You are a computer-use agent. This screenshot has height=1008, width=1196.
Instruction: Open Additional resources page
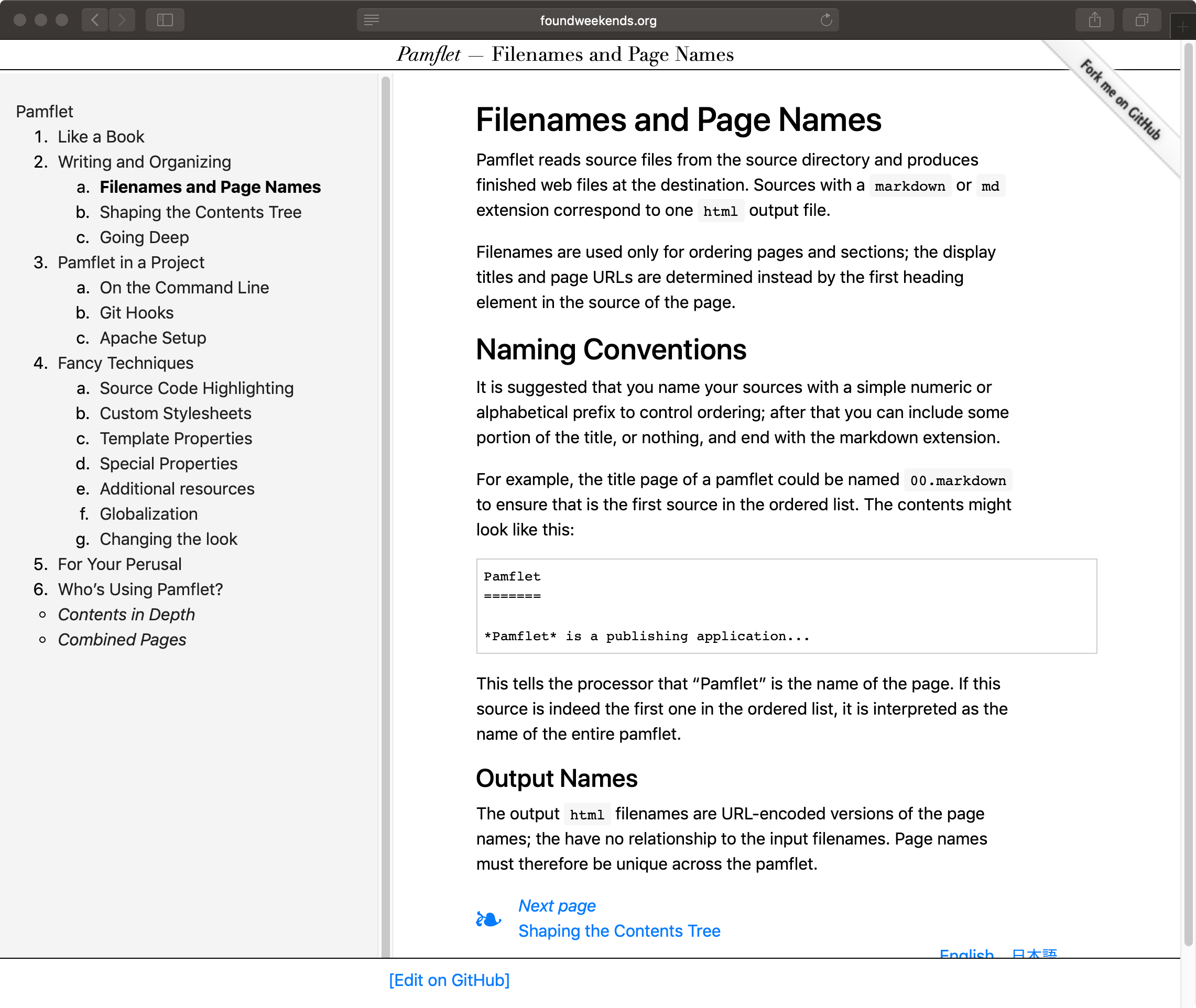tap(177, 489)
